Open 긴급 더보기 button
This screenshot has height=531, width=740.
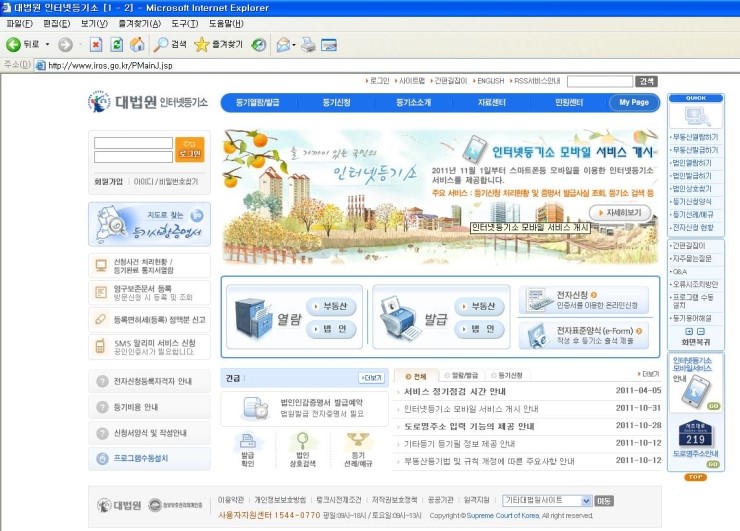click(x=371, y=378)
